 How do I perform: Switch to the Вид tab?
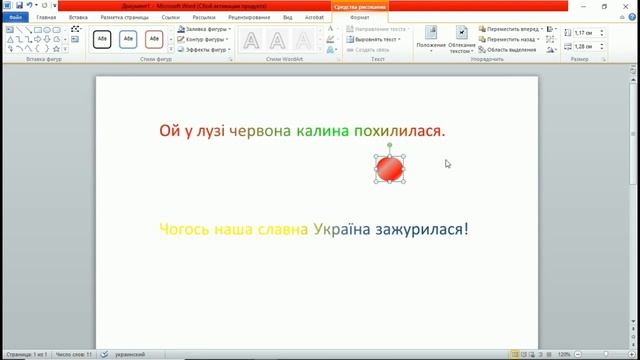click(287, 18)
